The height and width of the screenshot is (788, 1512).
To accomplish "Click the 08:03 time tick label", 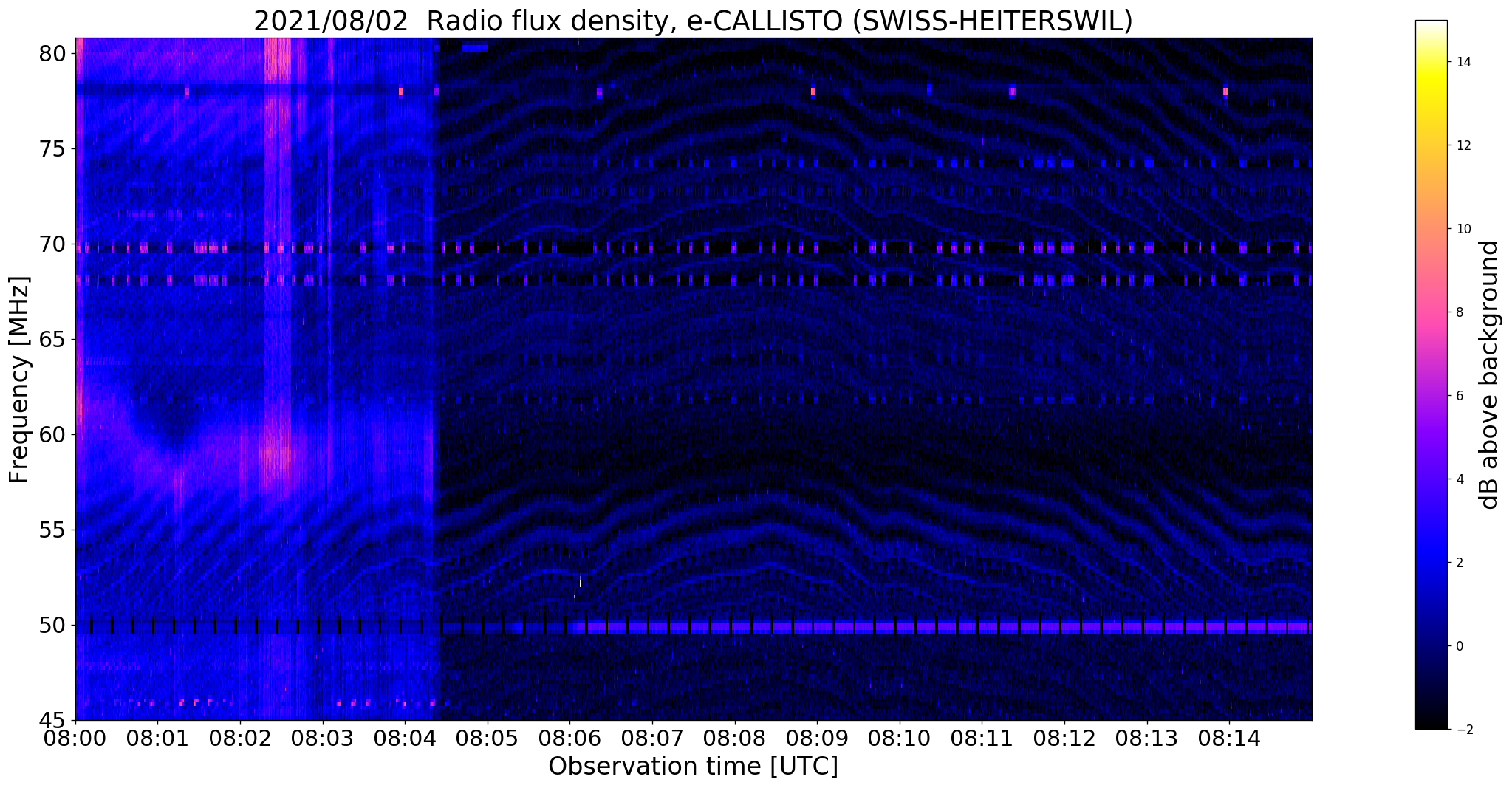I will pyautogui.click(x=322, y=738).
